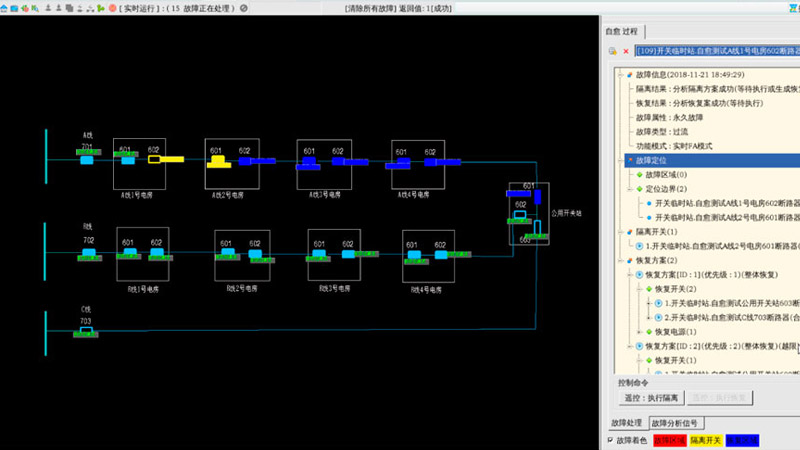Click the red X delete icon in 自愈 panel
800x450 pixels.
tap(626, 51)
